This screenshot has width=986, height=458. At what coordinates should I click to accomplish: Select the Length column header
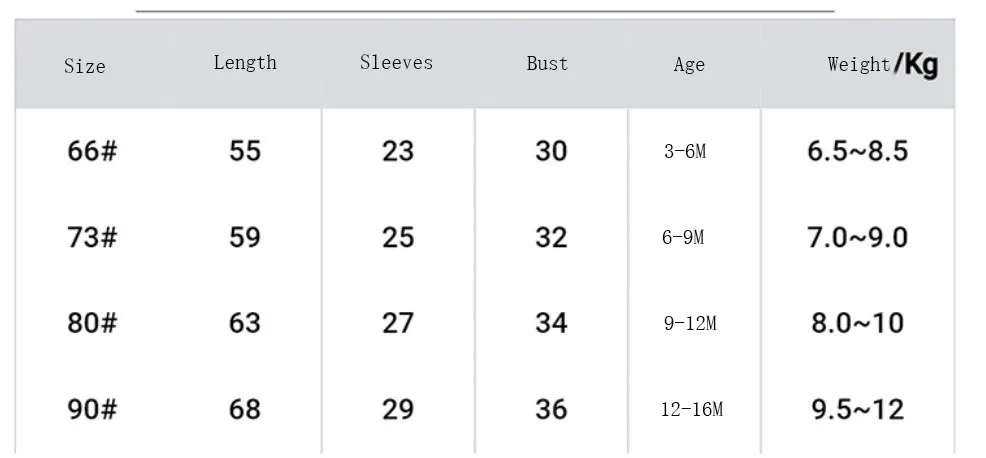pos(245,62)
